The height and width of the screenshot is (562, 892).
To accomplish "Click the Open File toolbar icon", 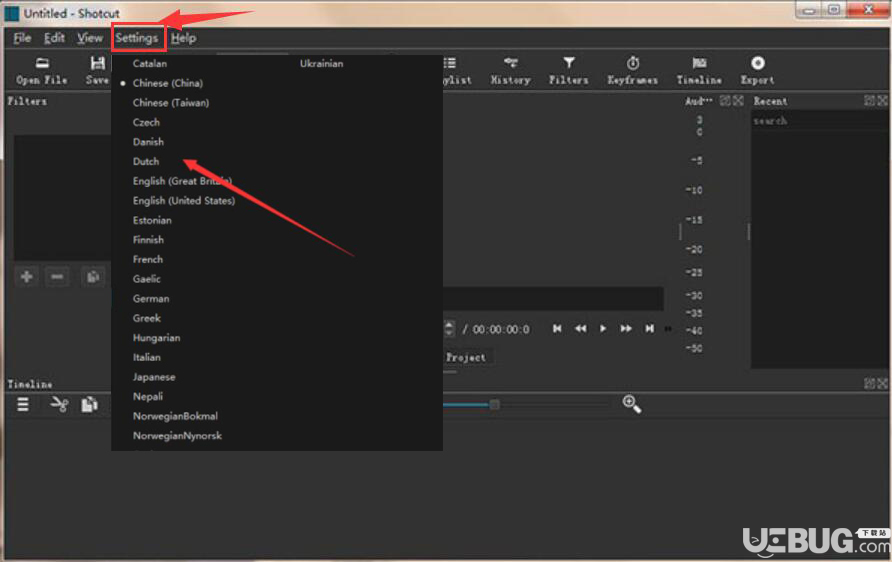I will pyautogui.click(x=42, y=71).
